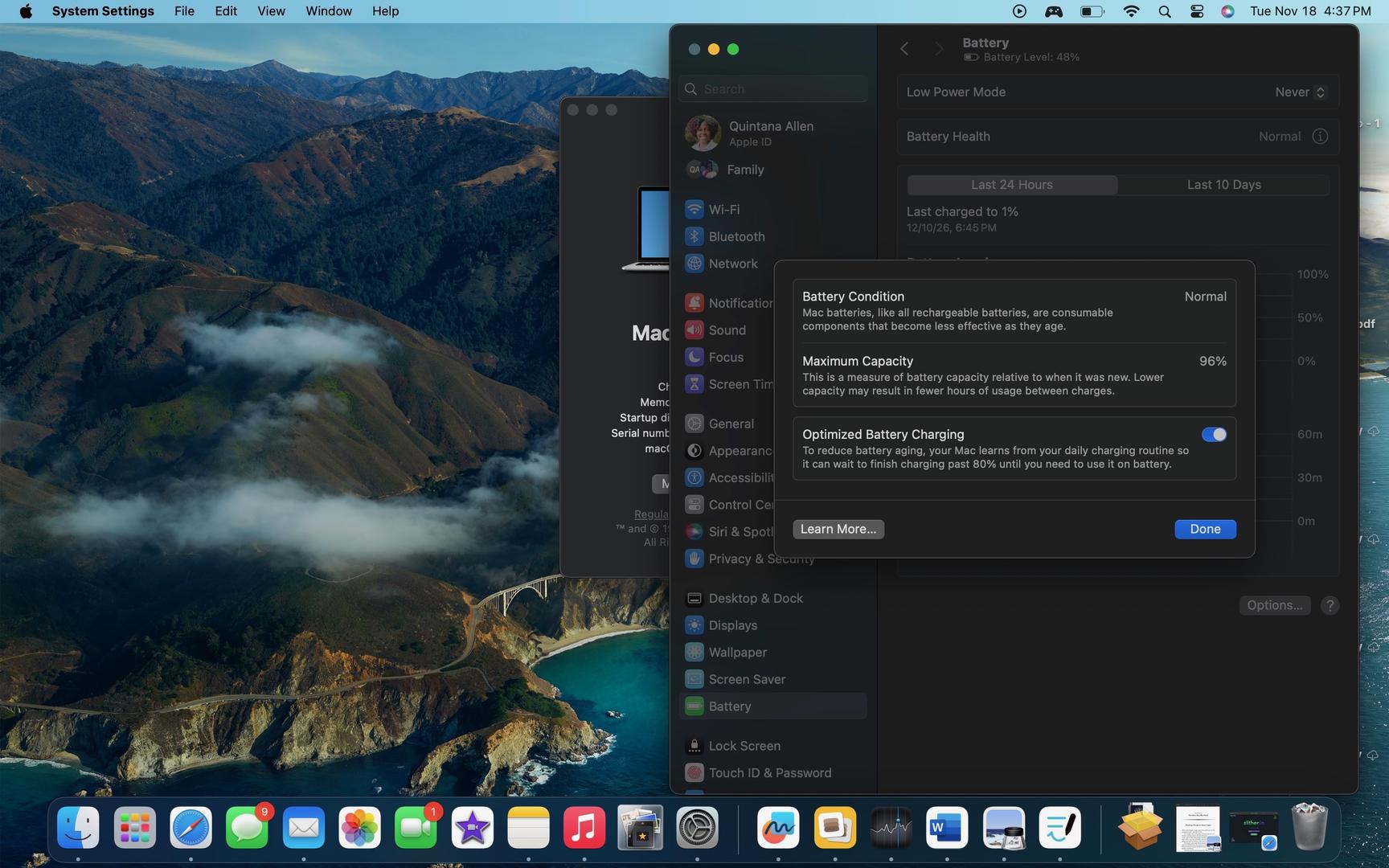Click the Learn More button
The width and height of the screenshot is (1389, 868).
838,529
